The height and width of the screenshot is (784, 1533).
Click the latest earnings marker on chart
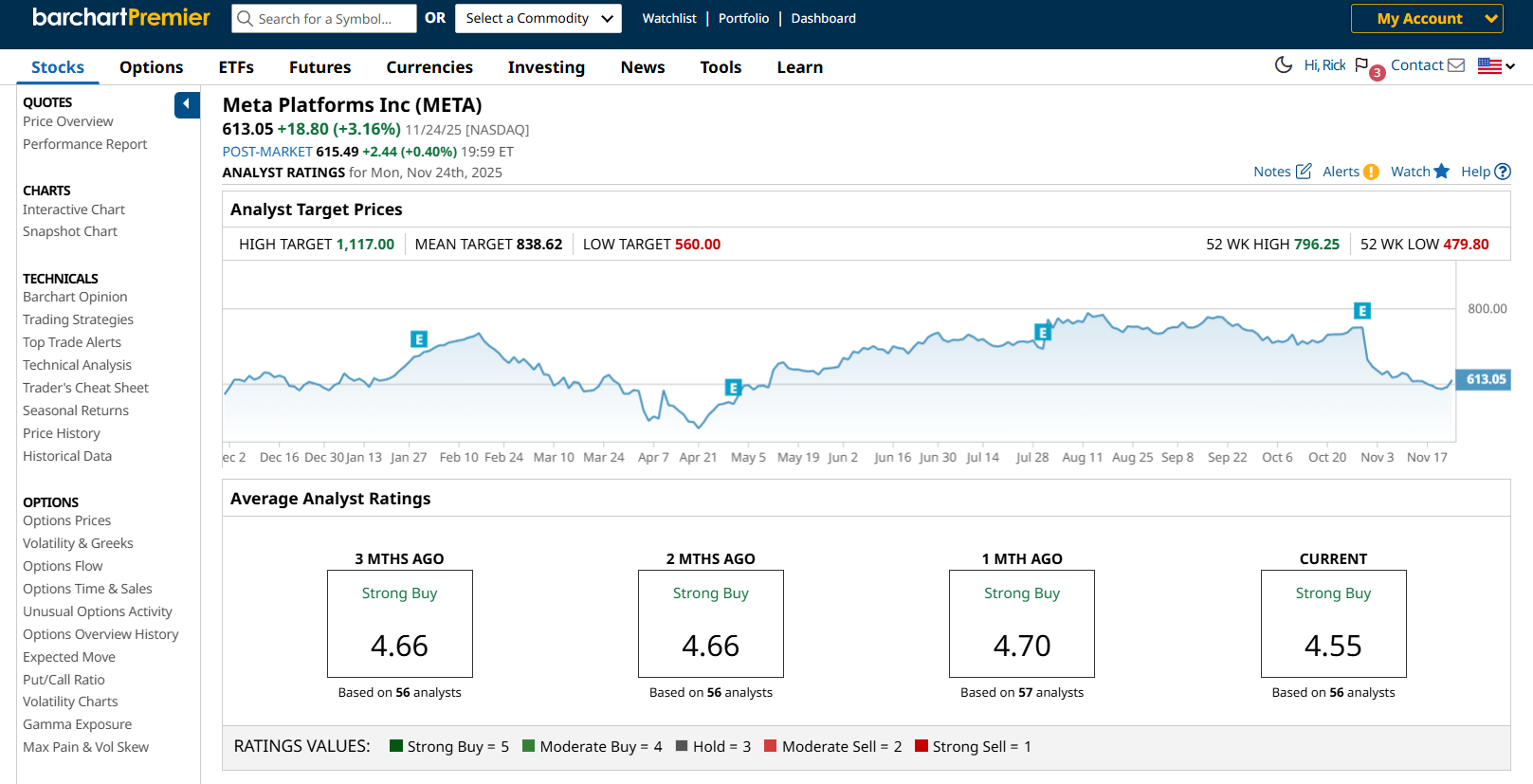point(1361,311)
